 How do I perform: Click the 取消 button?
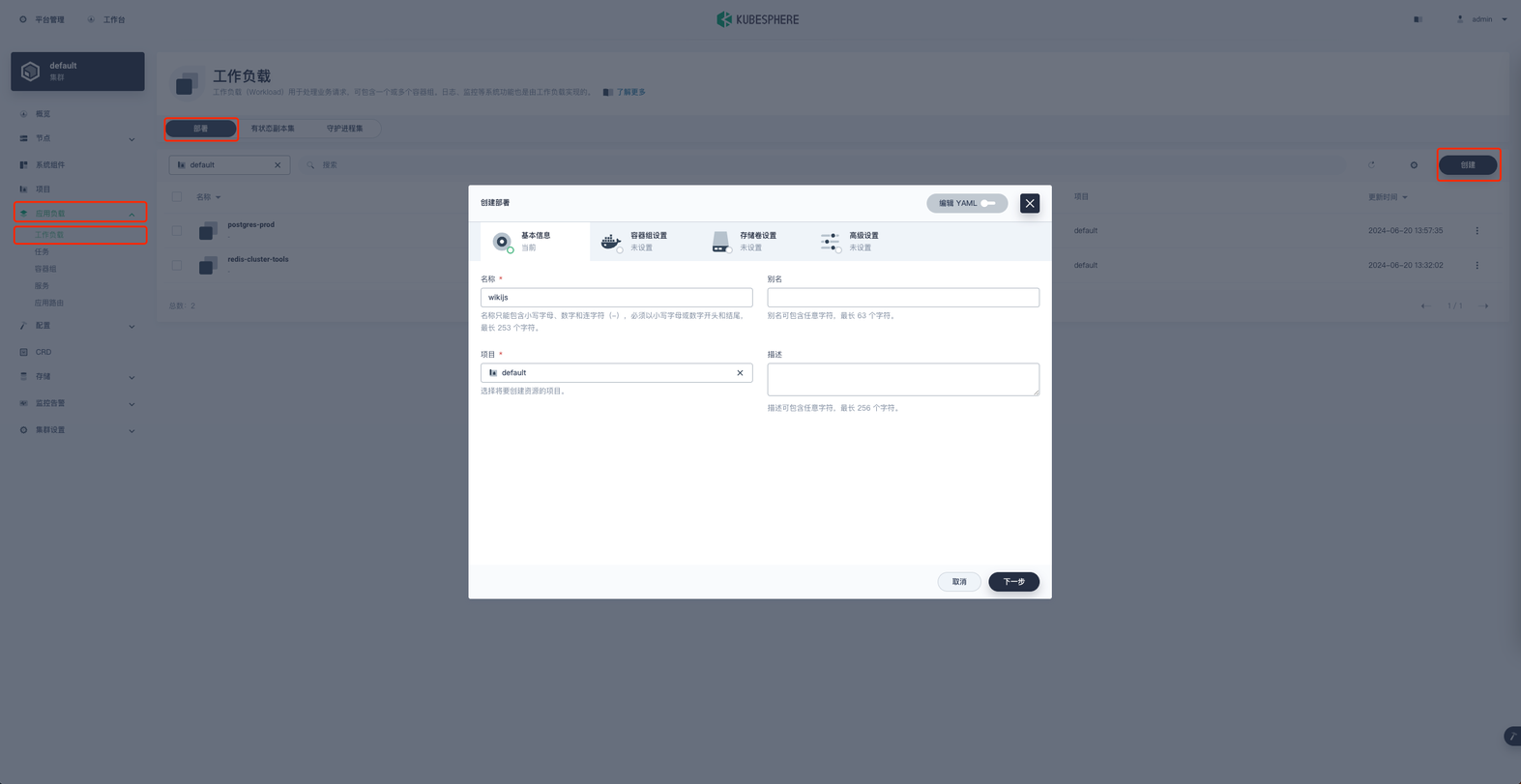959,582
